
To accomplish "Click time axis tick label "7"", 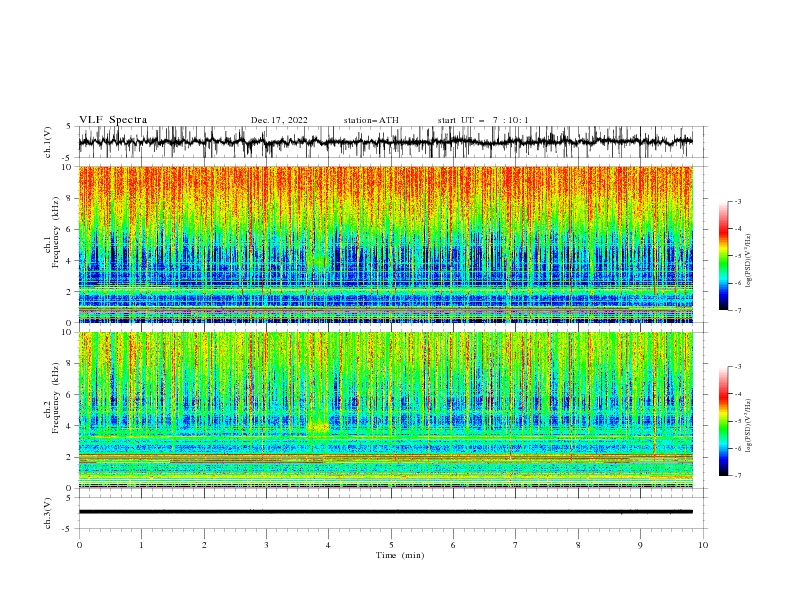I will click(x=516, y=545).
